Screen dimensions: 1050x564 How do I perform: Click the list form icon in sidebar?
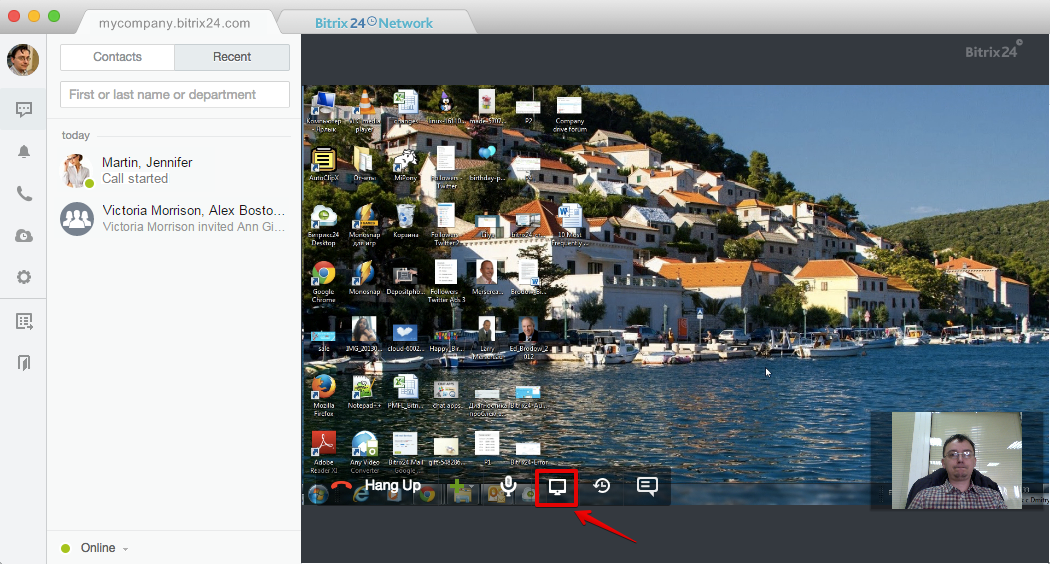(x=23, y=322)
